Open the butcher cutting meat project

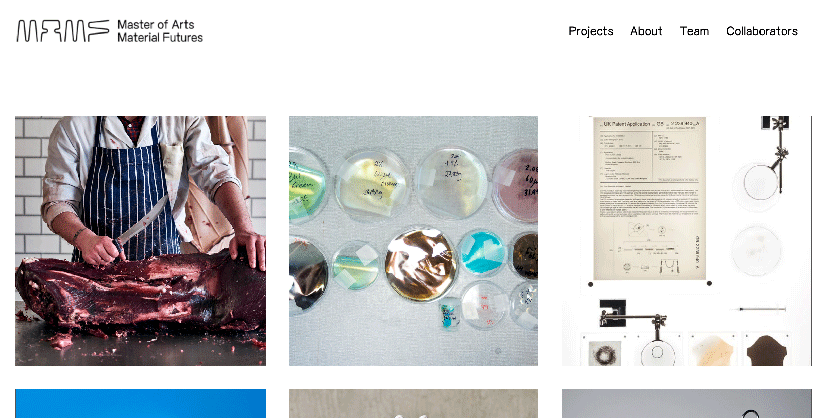140,241
